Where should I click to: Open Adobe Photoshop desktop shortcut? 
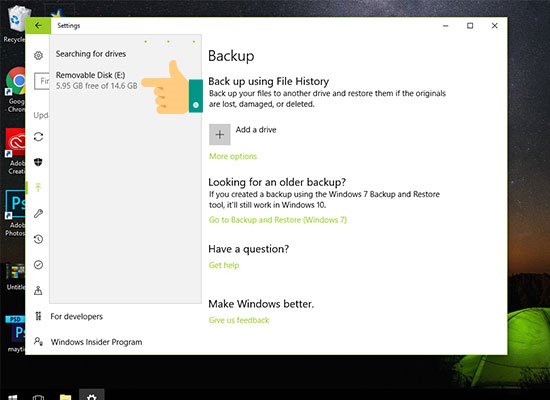pos(15,213)
